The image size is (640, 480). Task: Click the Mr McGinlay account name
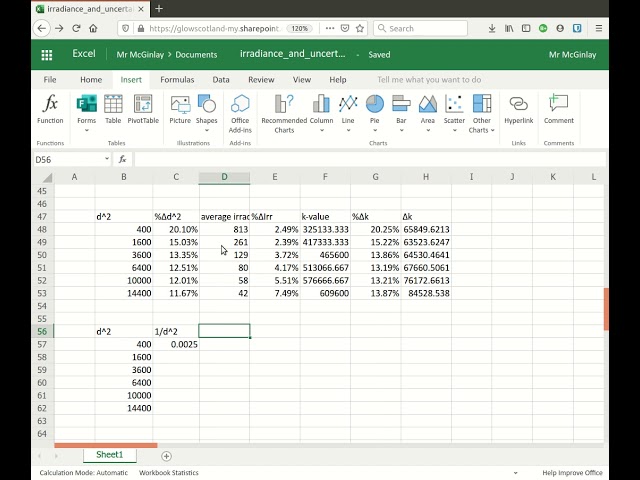coord(572,55)
